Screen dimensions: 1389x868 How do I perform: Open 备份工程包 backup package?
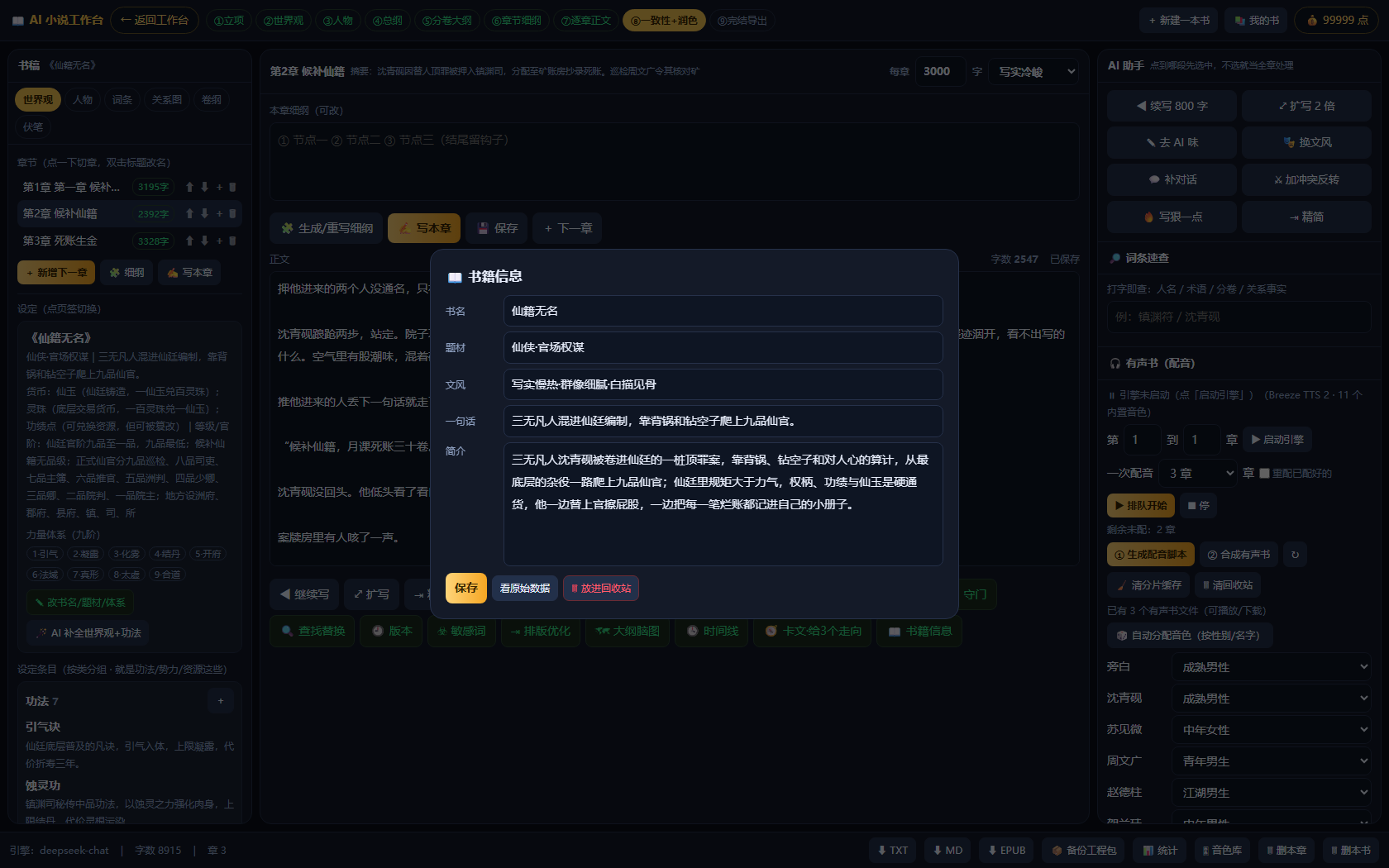click(1083, 850)
